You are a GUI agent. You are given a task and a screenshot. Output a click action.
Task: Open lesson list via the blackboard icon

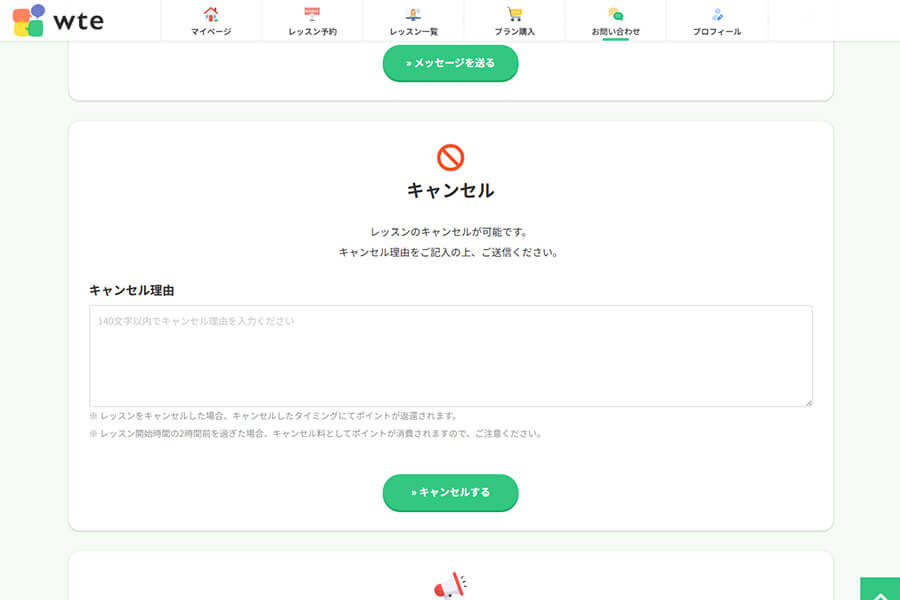click(412, 14)
